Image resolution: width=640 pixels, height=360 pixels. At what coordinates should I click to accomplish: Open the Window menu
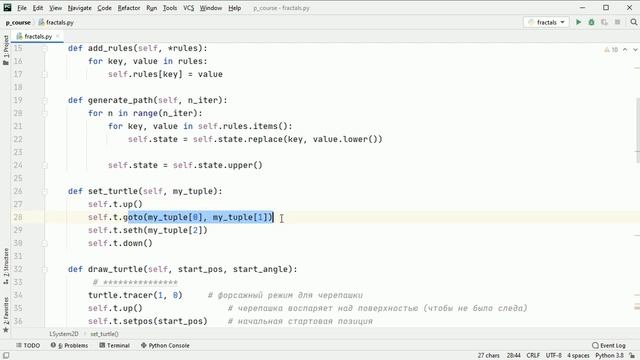coord(211,8)
